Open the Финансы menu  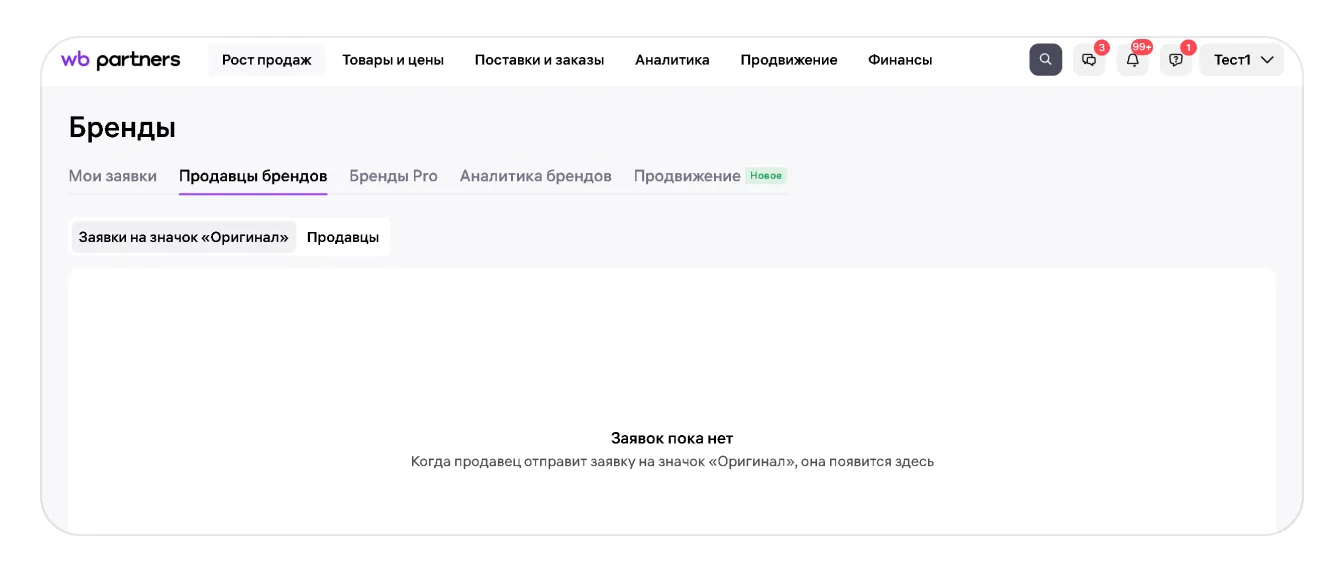[x=900, y=60]
